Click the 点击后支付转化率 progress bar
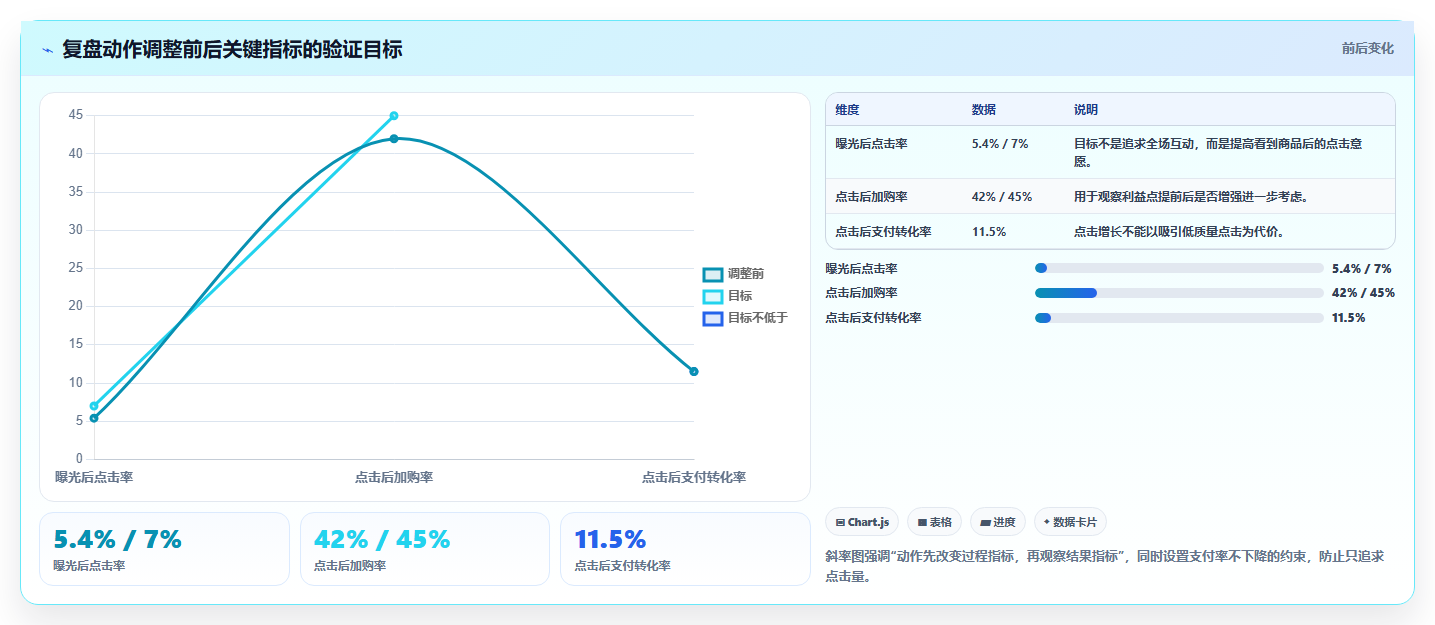The image size is (1435, 625). pyautogui.click(x=1179, y=318)
